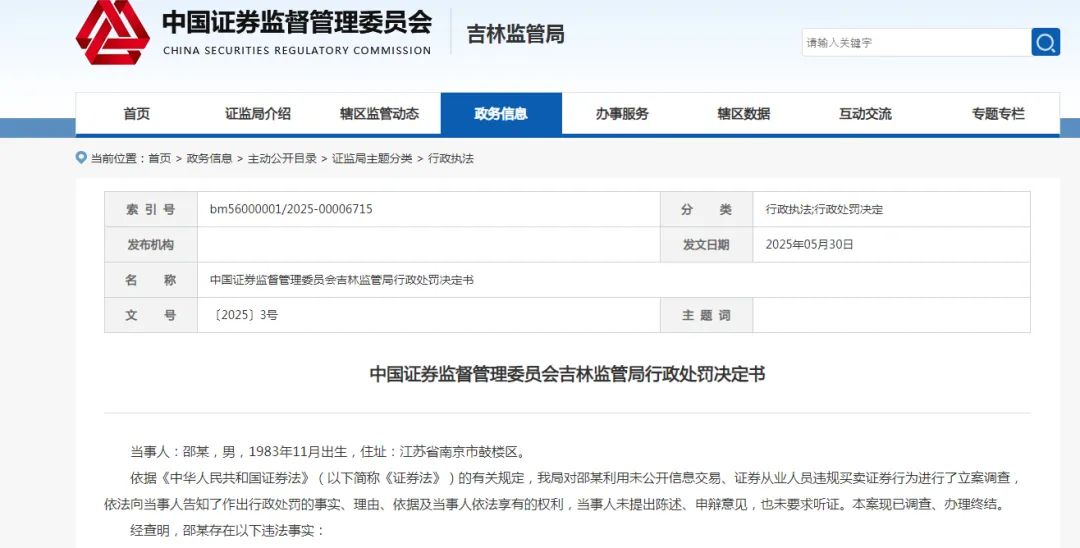Click CHINA SECURITIES REGULATORY COMMISSION subtitle

(297, 50)
